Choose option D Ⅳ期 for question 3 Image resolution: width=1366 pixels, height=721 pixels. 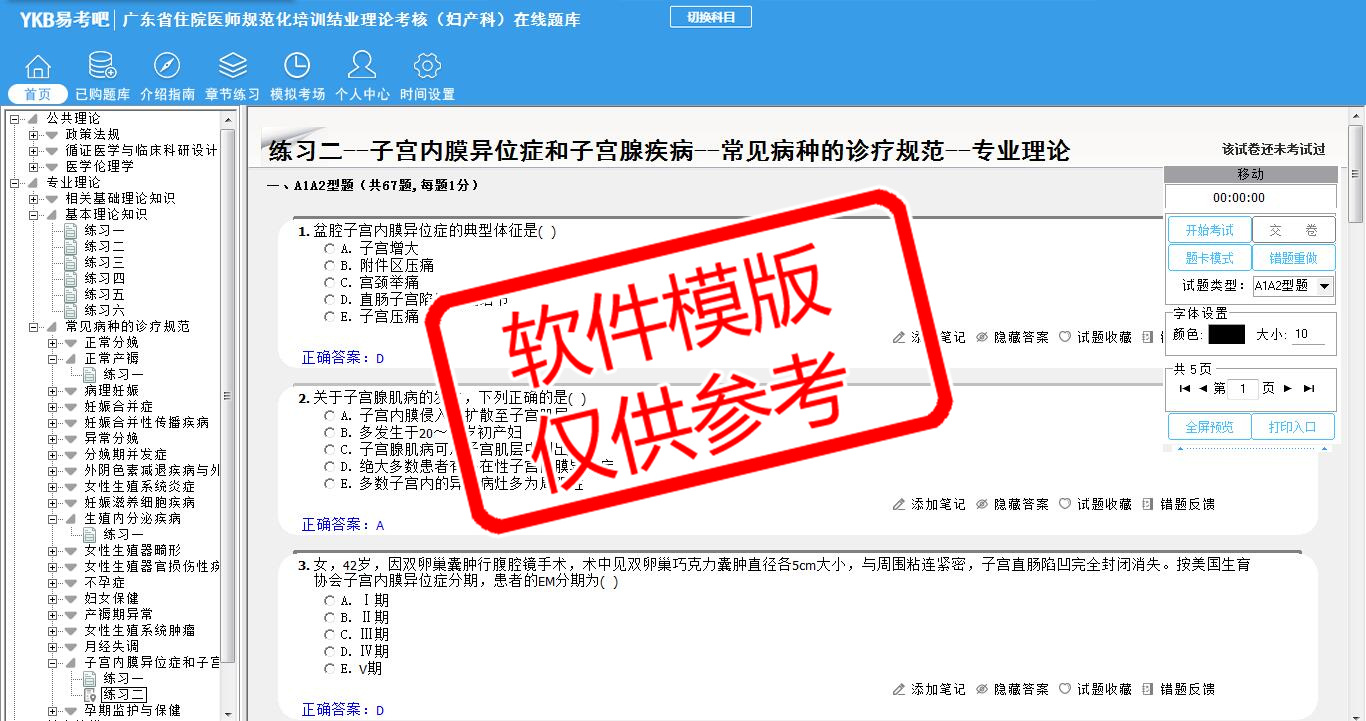(x=330, y=652)
